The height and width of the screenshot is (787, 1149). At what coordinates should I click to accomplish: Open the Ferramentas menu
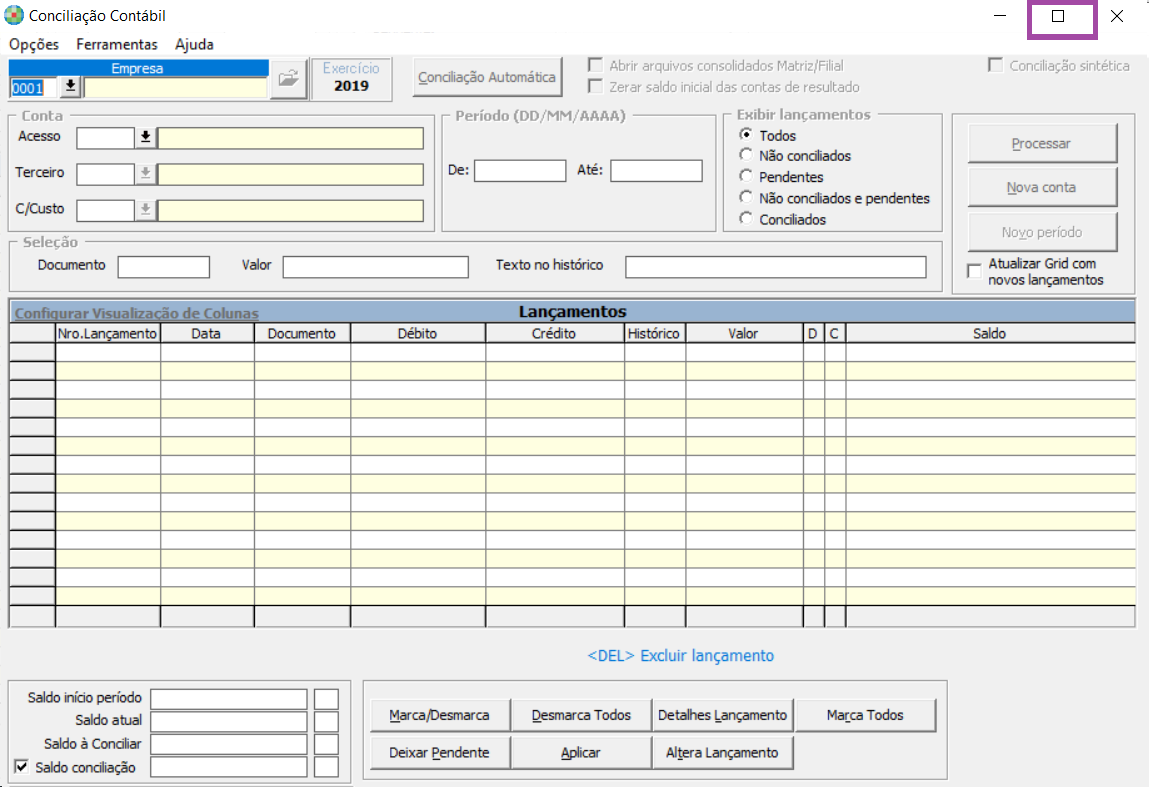pos(117,45)
